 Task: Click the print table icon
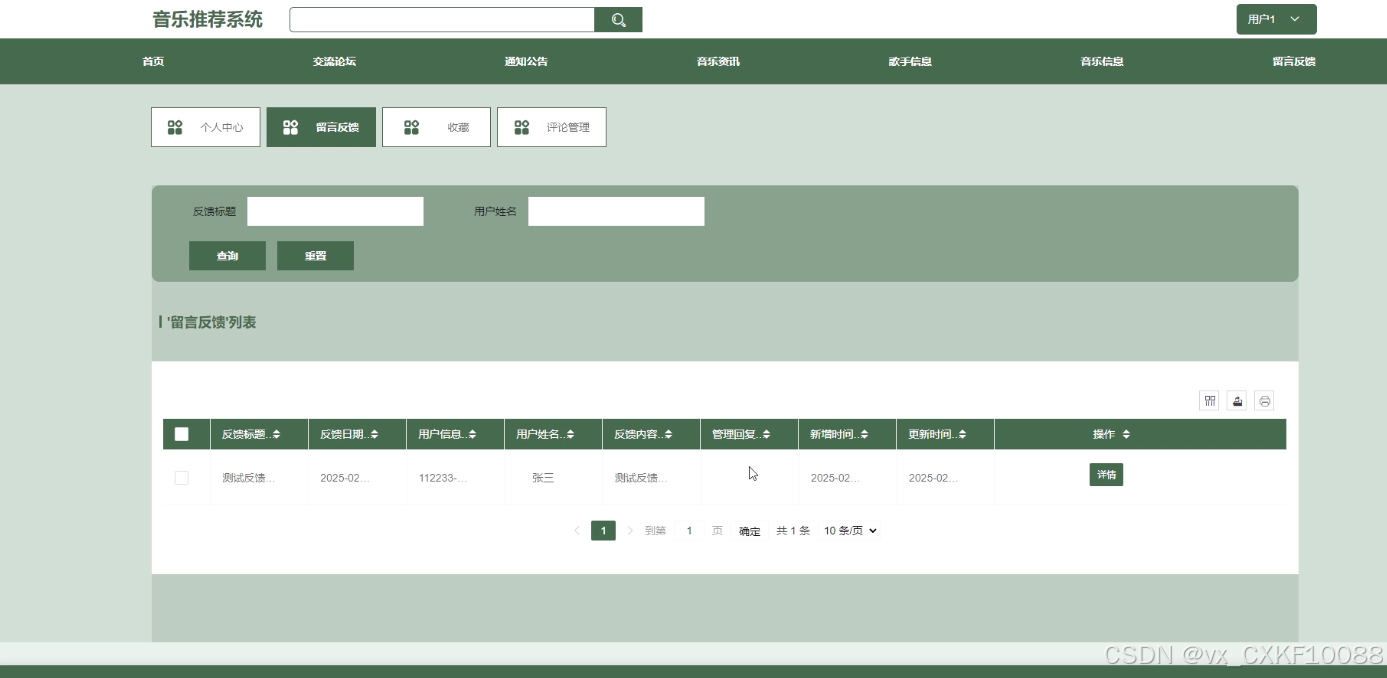click(x=1264, y=401)
